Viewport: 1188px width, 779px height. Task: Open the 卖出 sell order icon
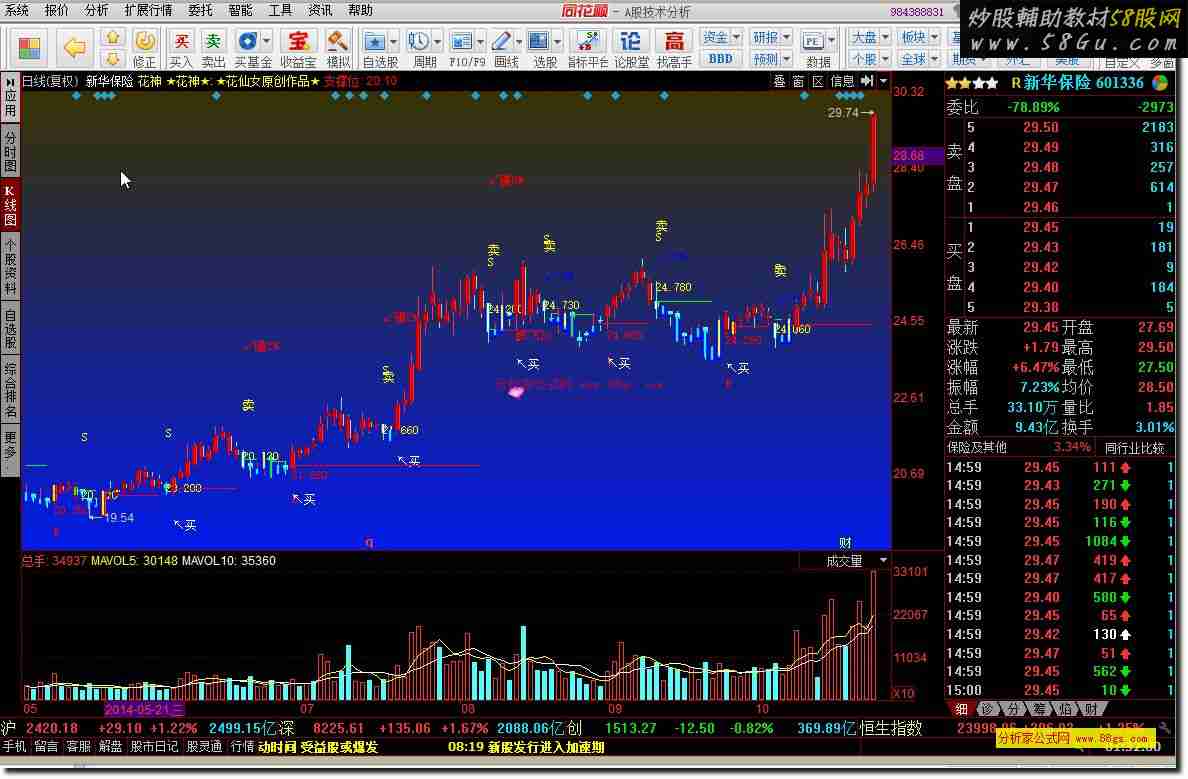(x=214, y=48)
